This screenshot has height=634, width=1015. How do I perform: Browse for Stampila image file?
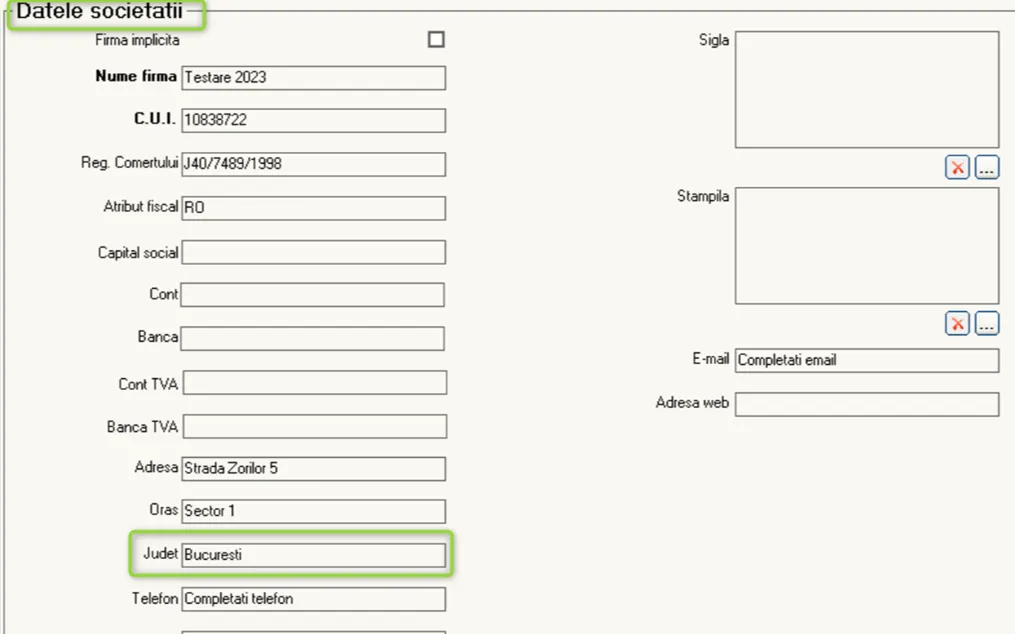987,324
